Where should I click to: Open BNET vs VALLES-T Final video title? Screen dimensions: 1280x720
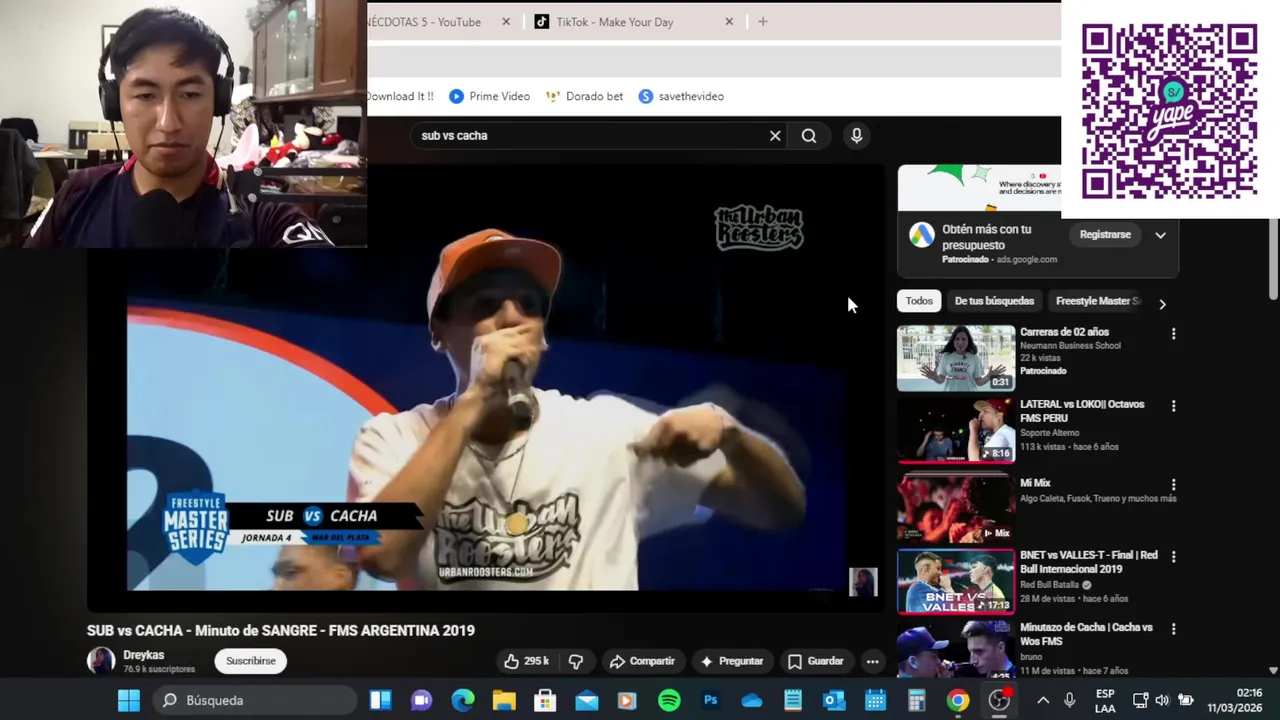coord(1089,562)
